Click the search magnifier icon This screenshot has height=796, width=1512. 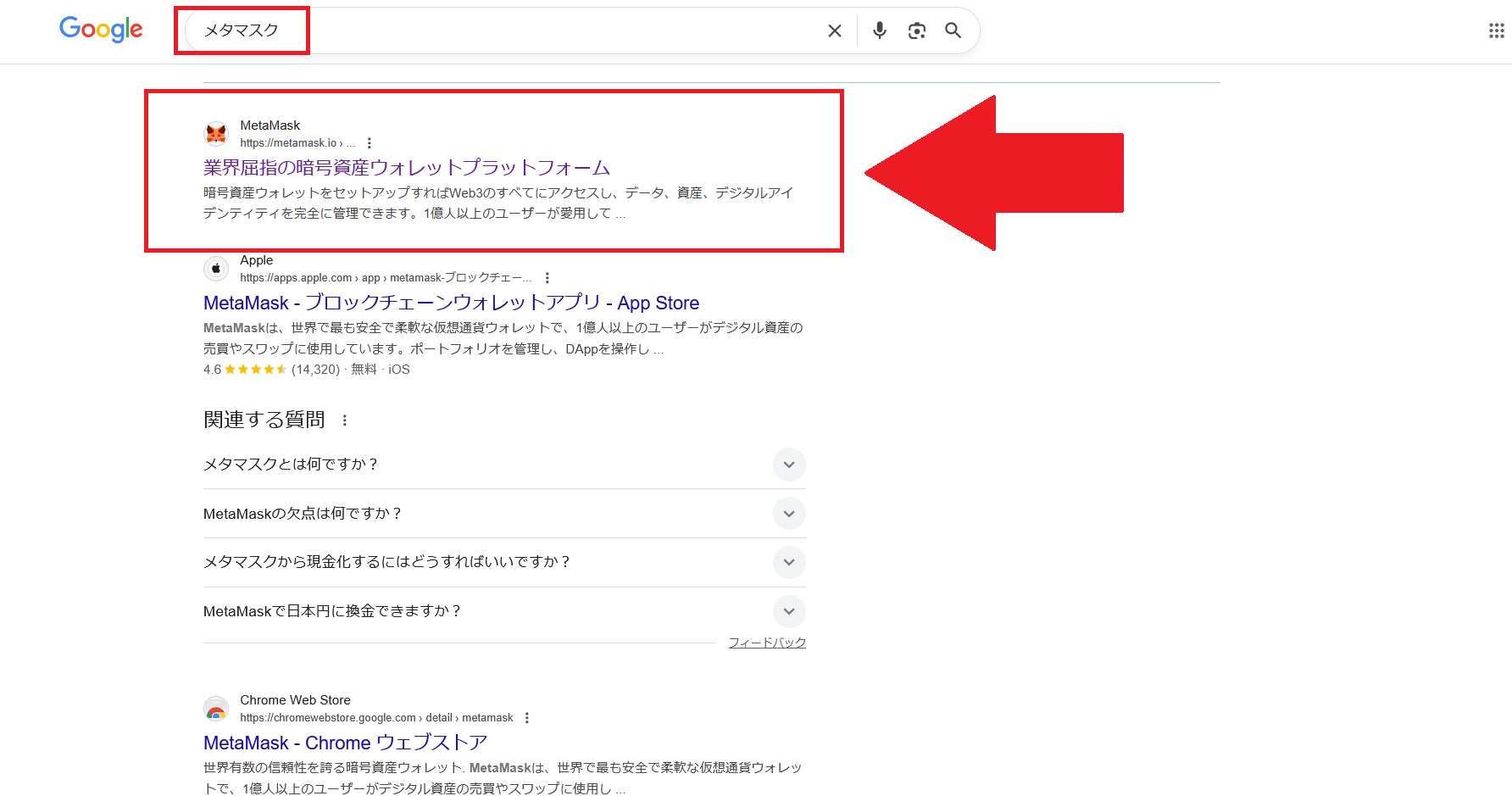[953, 31]
